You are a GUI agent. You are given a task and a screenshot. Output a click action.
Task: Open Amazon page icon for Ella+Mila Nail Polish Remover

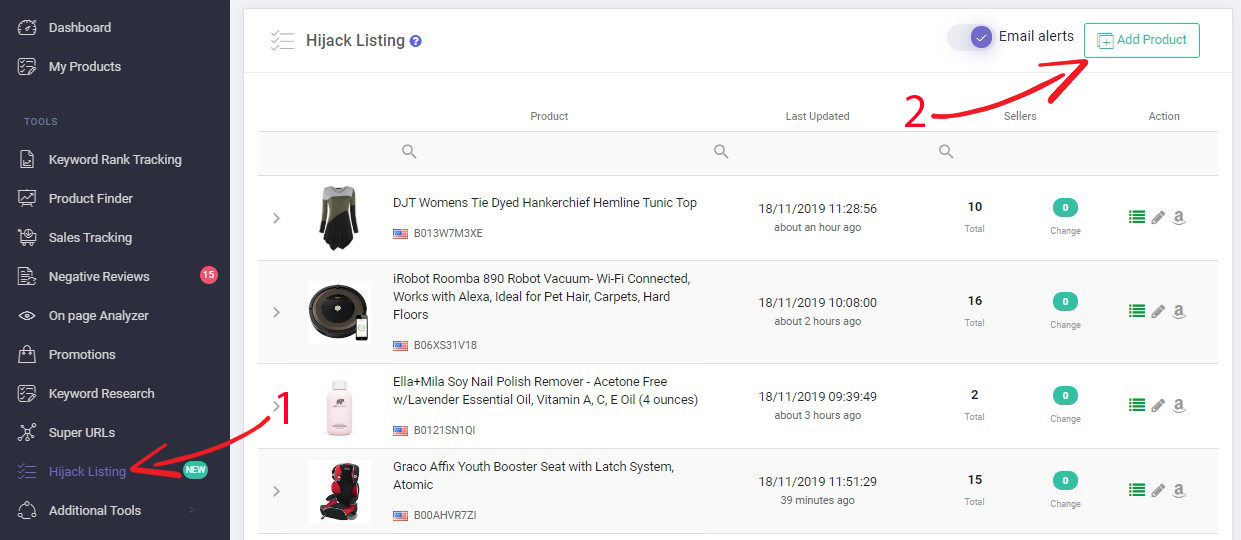tap(1179, 405)
